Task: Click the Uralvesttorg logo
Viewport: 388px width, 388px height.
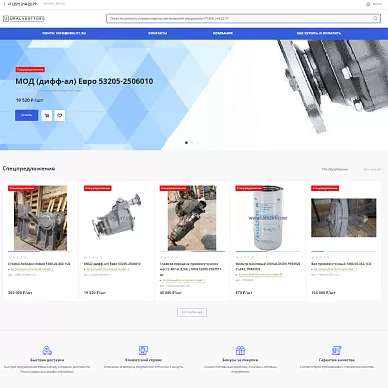Action: [24, 19]
